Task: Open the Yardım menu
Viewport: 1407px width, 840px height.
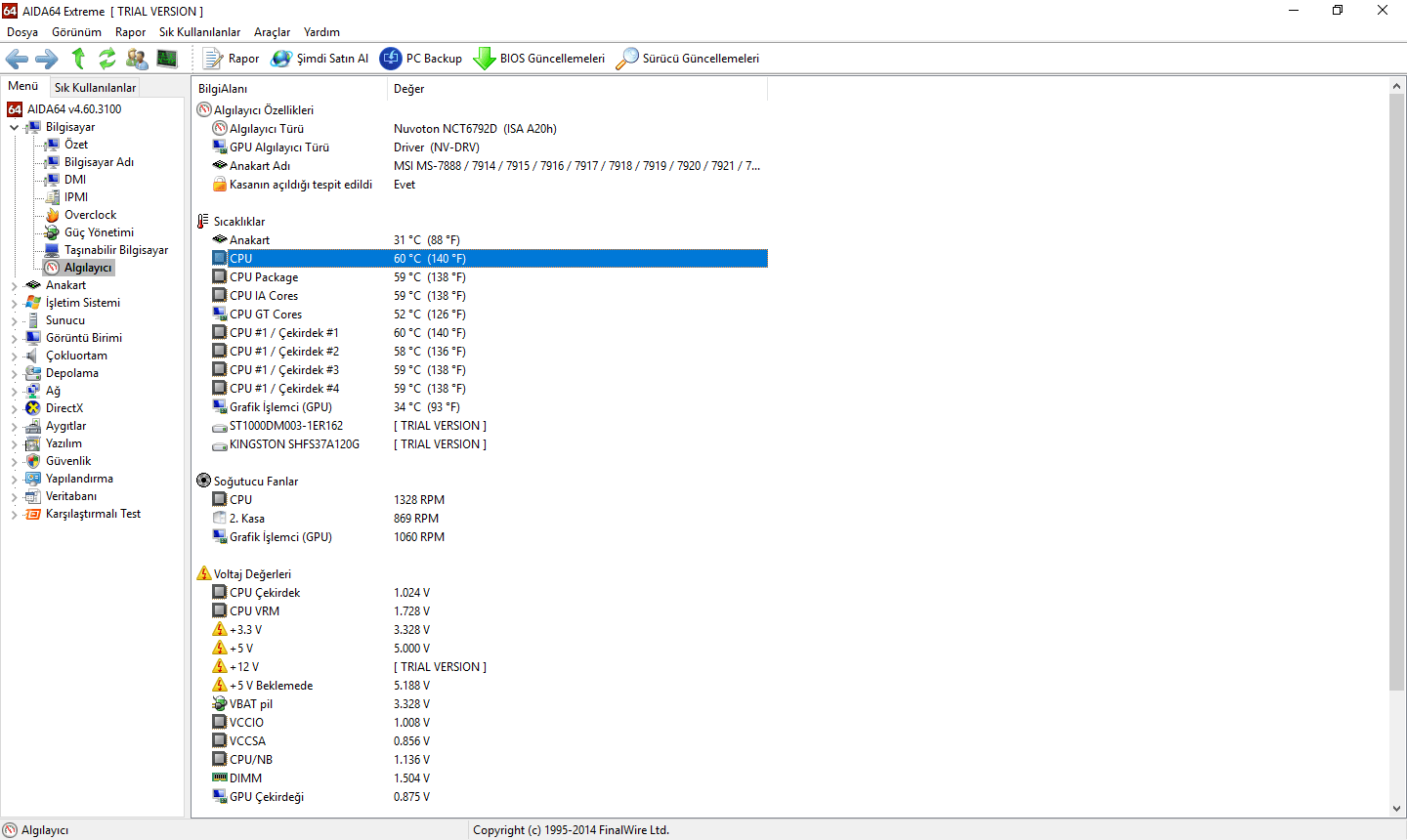Action: tap(321, 32)
